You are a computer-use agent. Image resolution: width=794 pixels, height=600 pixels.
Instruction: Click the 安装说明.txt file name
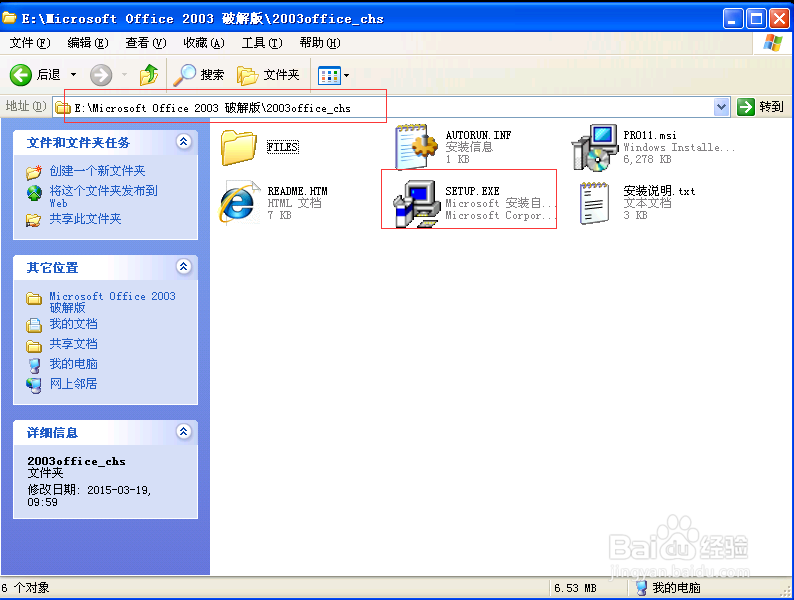point(659,191)
